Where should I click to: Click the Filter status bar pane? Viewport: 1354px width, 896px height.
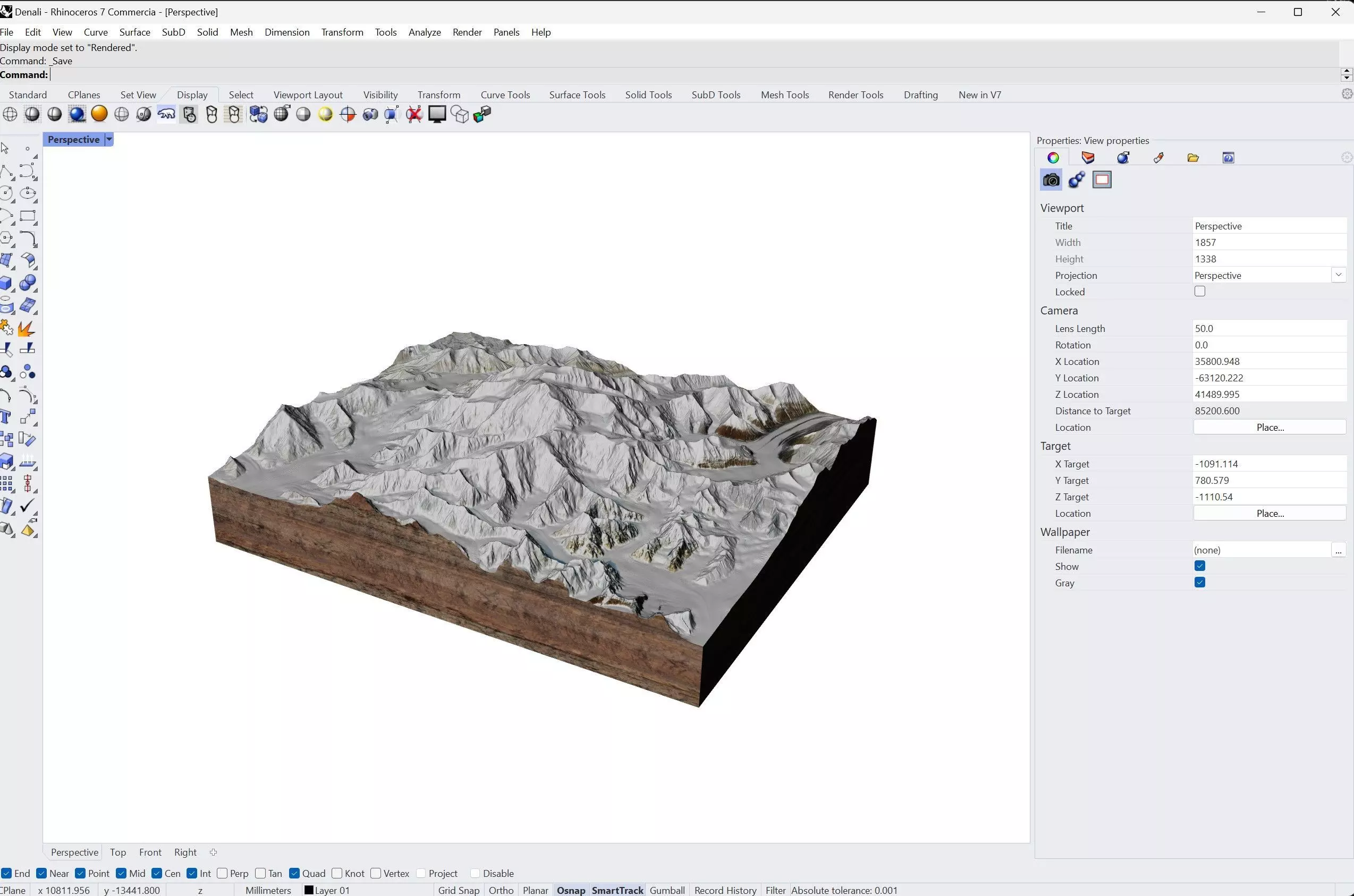[776, 890]
